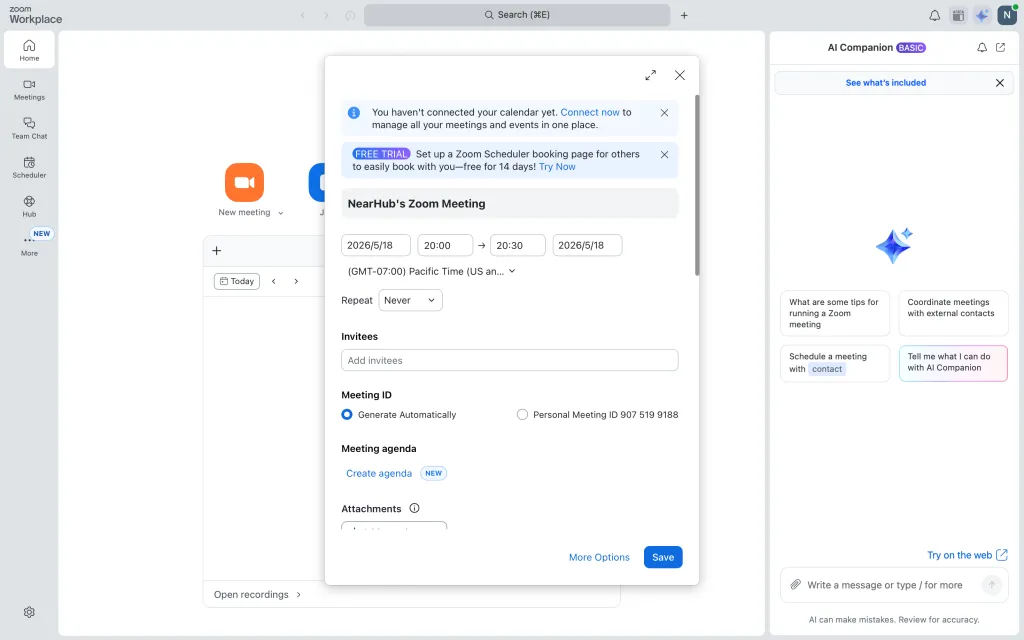Open the Home tab in sidebar

(x=29, y=50)
